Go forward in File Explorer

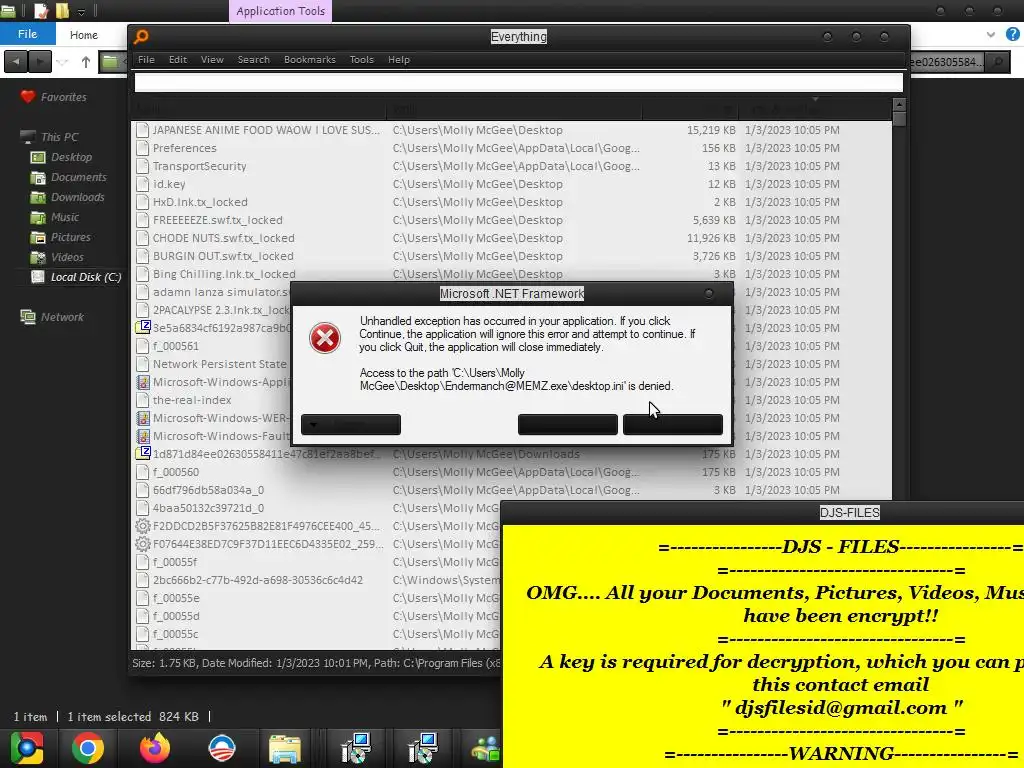pos(40,62)
